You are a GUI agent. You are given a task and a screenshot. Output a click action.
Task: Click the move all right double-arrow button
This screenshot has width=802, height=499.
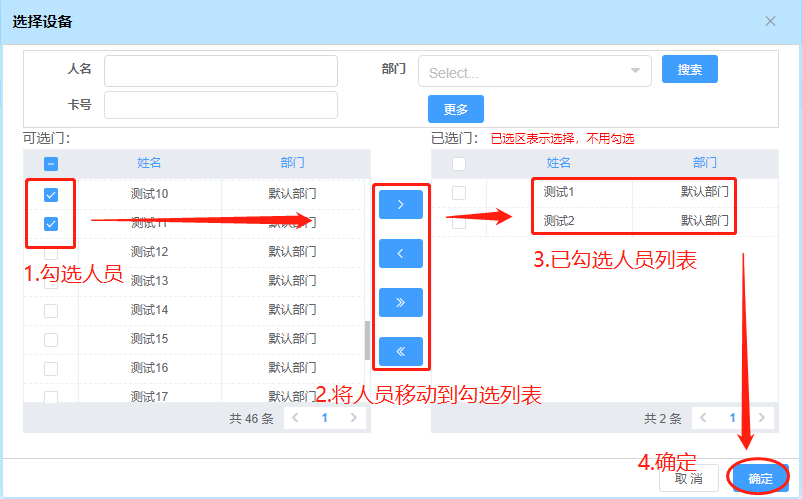pos(400,302)
